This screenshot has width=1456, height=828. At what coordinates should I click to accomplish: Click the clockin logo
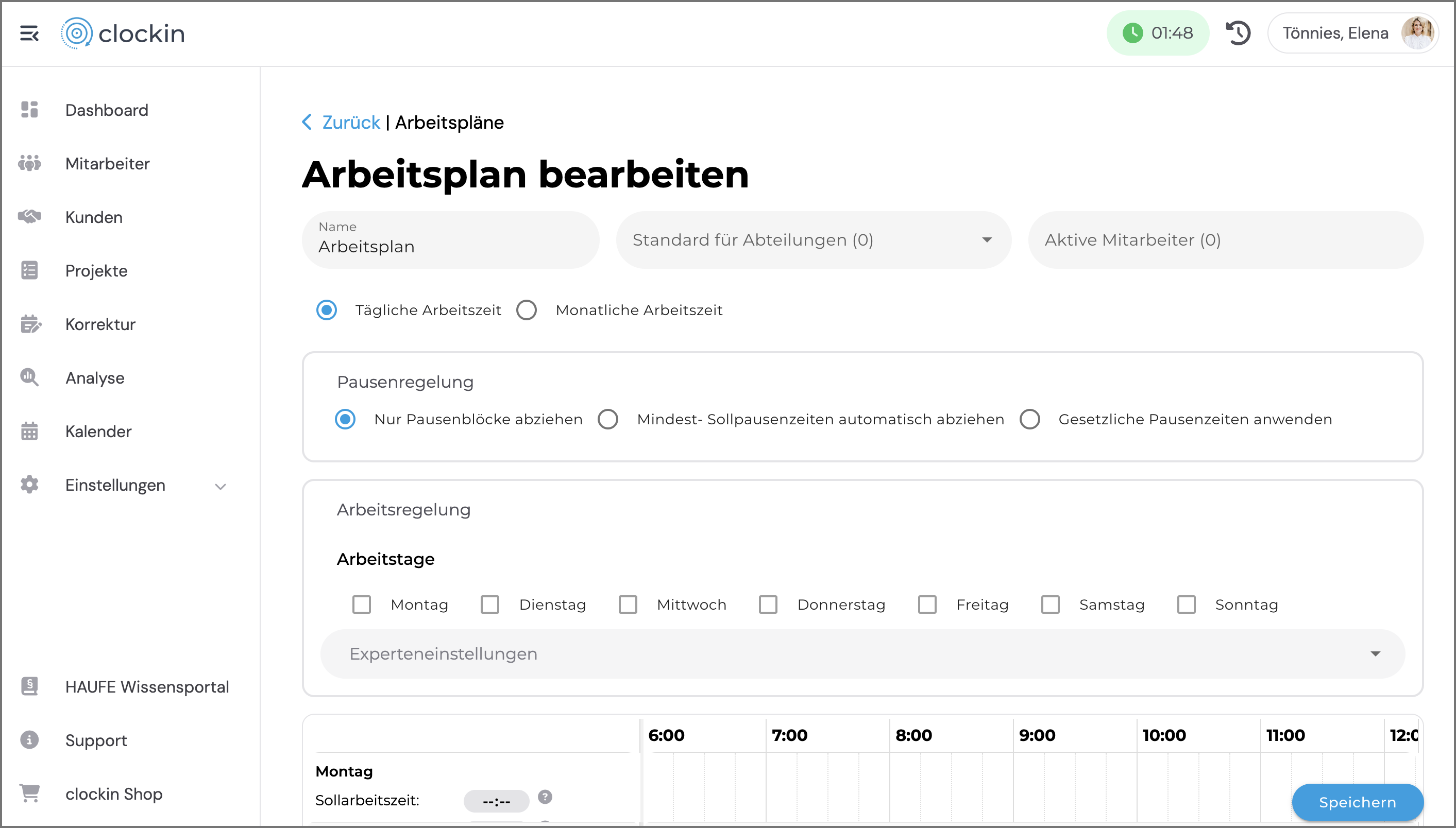123,33
